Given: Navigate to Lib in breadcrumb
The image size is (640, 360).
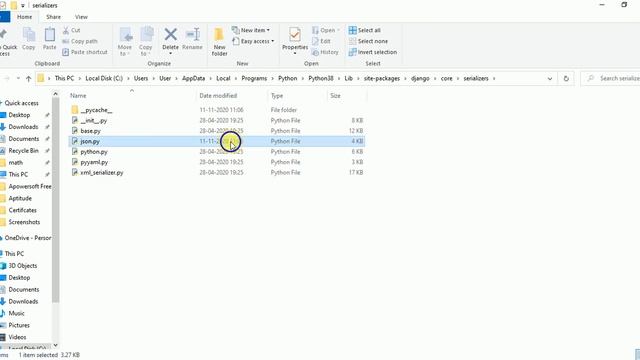Looking at the screenshot, I should (x=348, y=78).
